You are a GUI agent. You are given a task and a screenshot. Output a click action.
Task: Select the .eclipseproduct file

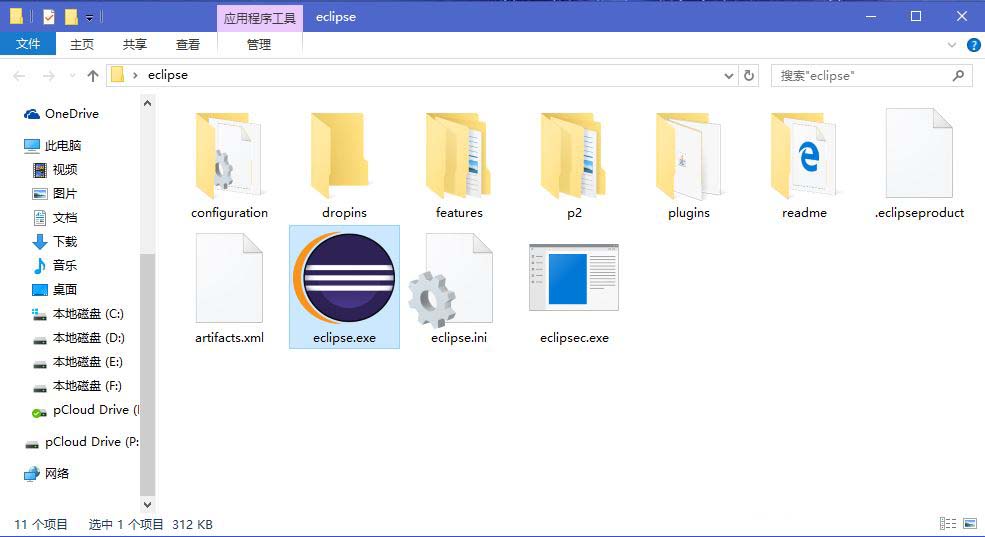click(x=919, y=165)
